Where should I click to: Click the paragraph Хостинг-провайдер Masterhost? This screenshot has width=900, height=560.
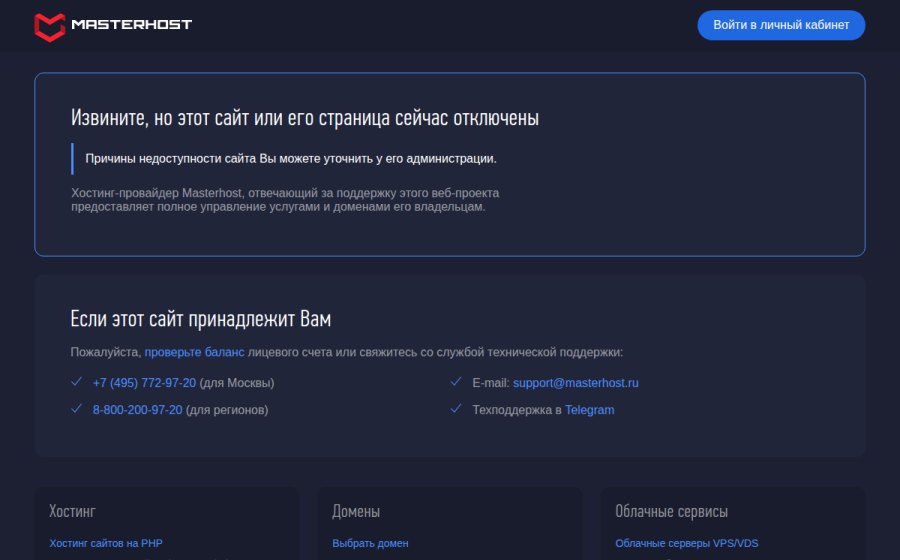pyautogui.click(x=285, y=200)
